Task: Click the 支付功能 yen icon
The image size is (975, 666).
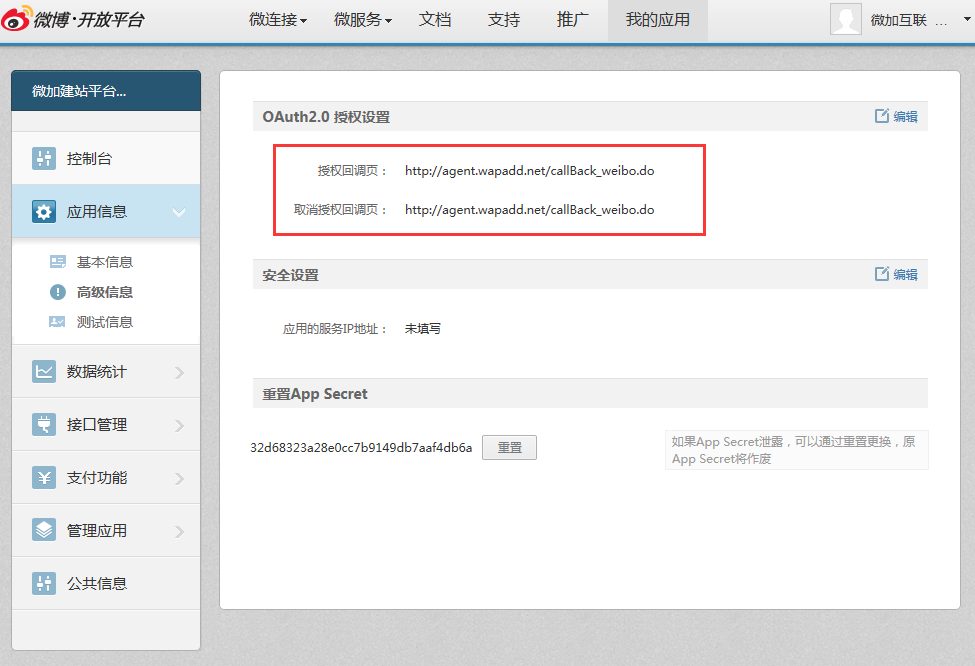Action: [44, 478]
